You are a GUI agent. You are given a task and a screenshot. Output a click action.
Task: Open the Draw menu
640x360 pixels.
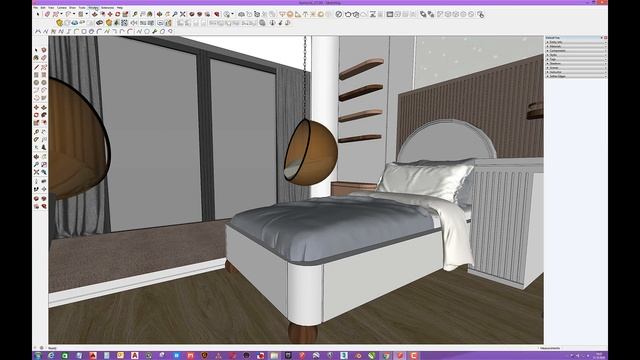pos(72,7)
